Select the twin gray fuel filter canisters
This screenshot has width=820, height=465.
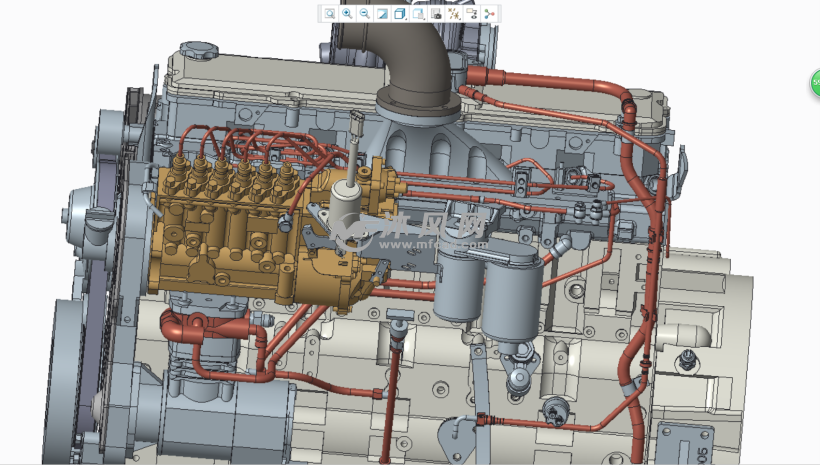click(x=490, y=285)
